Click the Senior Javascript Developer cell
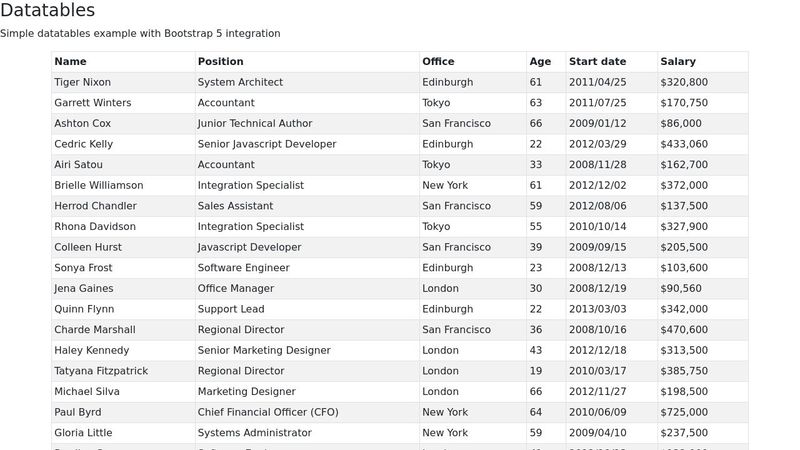Image resolution: width=800 pixels, height=450 pixels. (307, 144)
